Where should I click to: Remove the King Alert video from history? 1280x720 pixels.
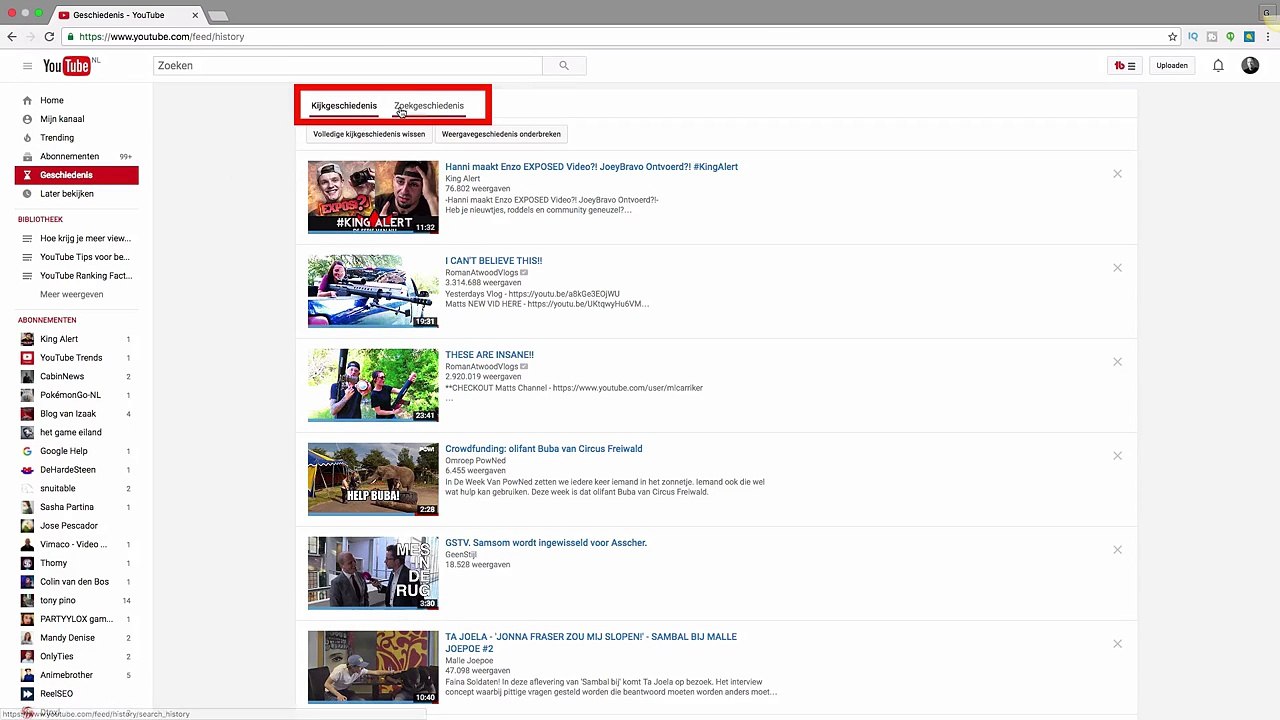click(x=1117, y=174)
